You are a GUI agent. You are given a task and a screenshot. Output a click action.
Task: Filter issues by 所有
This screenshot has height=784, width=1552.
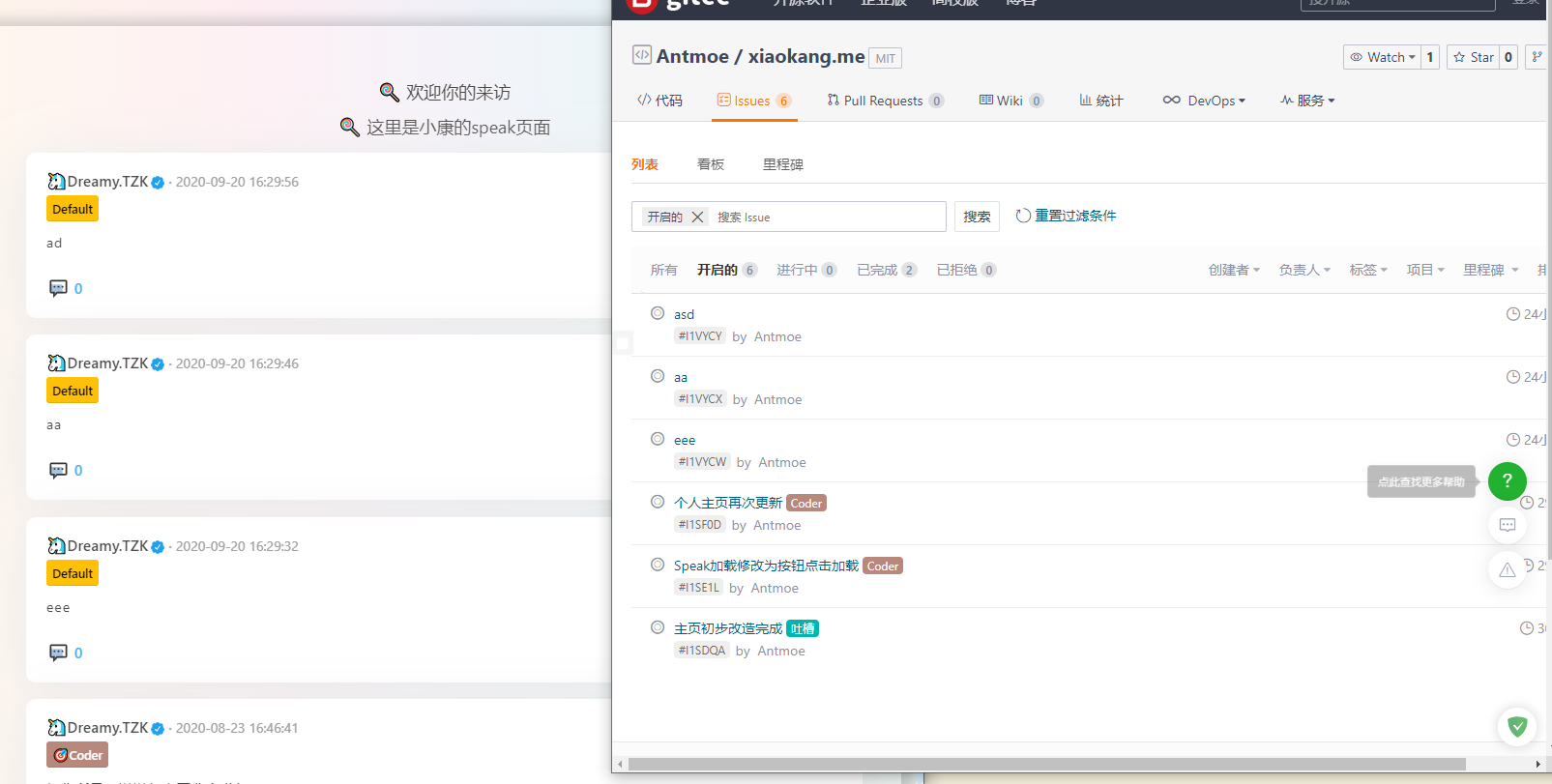click(x=664, y=270)
